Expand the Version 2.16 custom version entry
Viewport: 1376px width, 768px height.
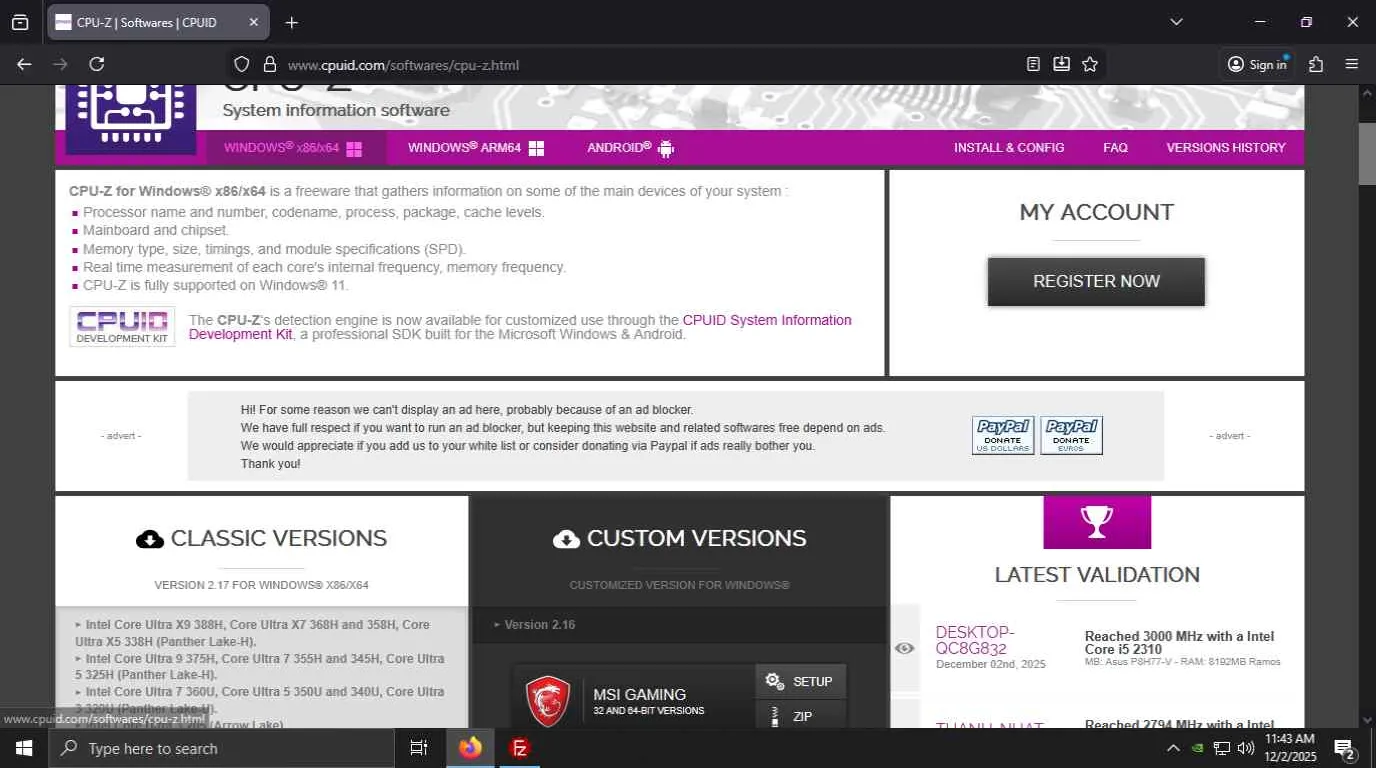(x=534, y=625)
